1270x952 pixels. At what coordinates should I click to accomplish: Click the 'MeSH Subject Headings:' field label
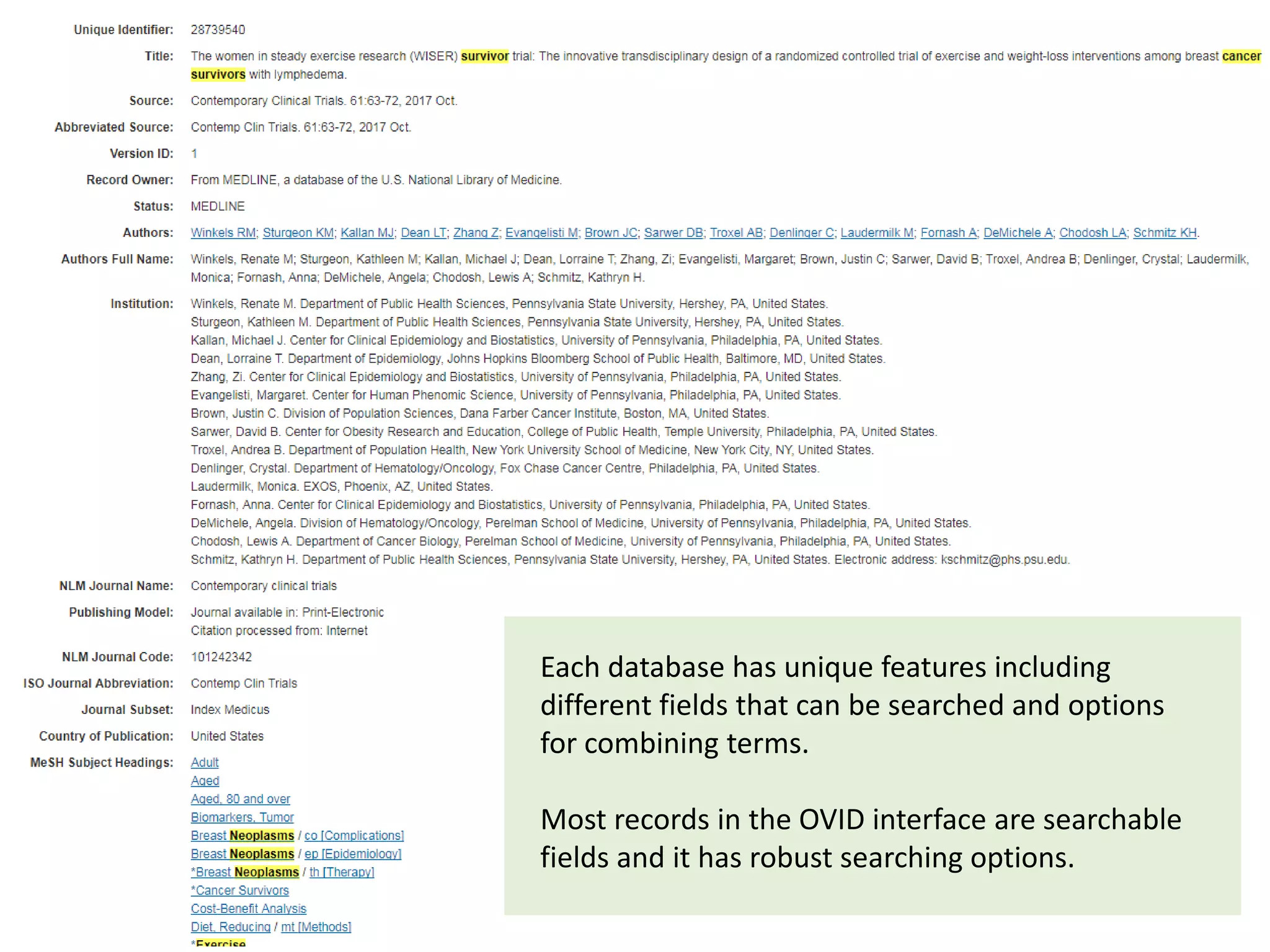coord(102,762)
